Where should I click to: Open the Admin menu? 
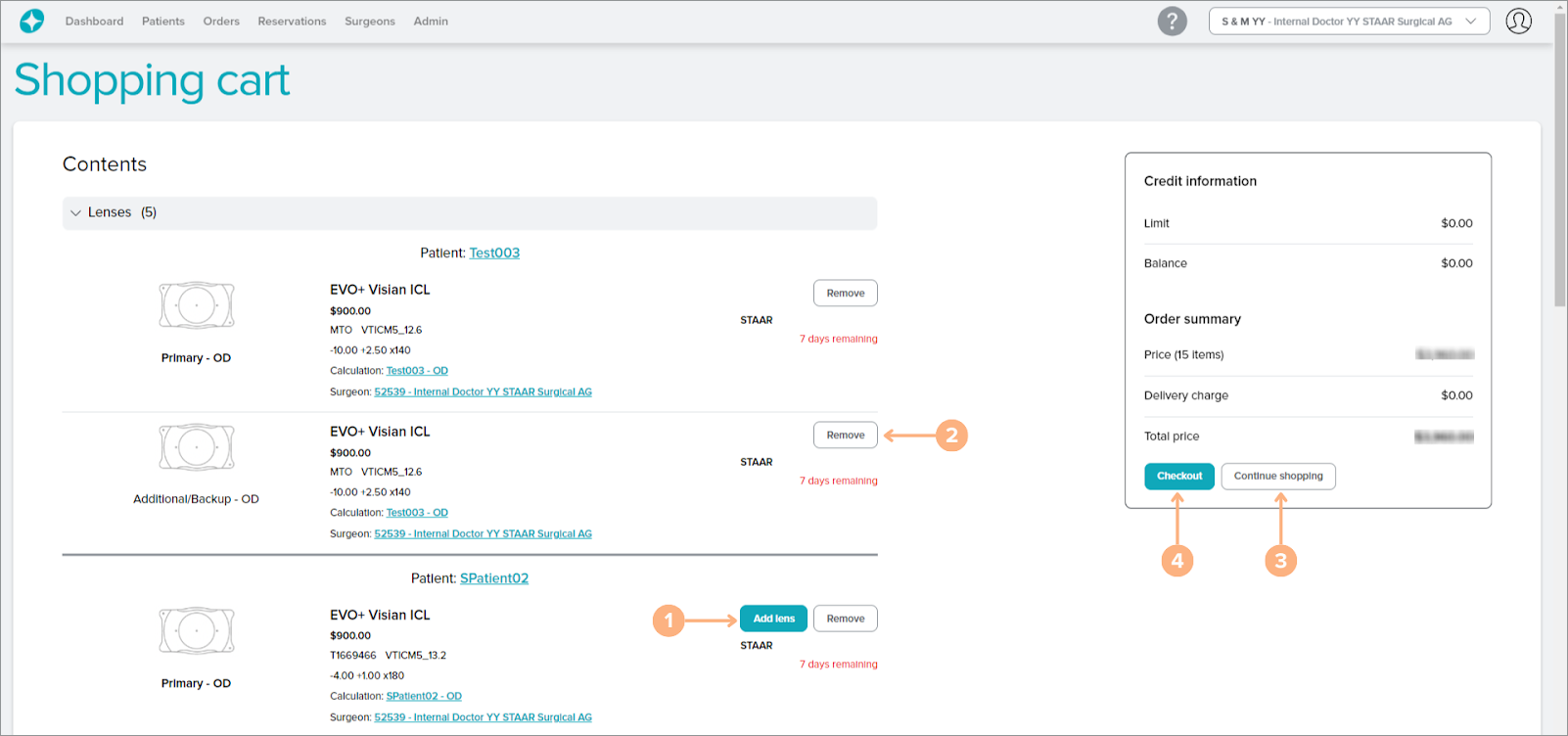431,21
